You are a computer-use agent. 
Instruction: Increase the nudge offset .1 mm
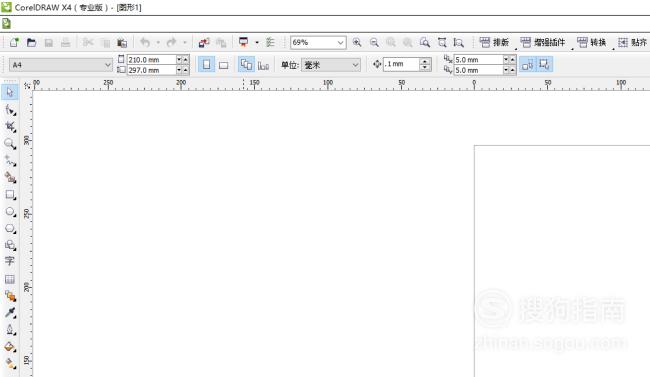tap(425, 61)
